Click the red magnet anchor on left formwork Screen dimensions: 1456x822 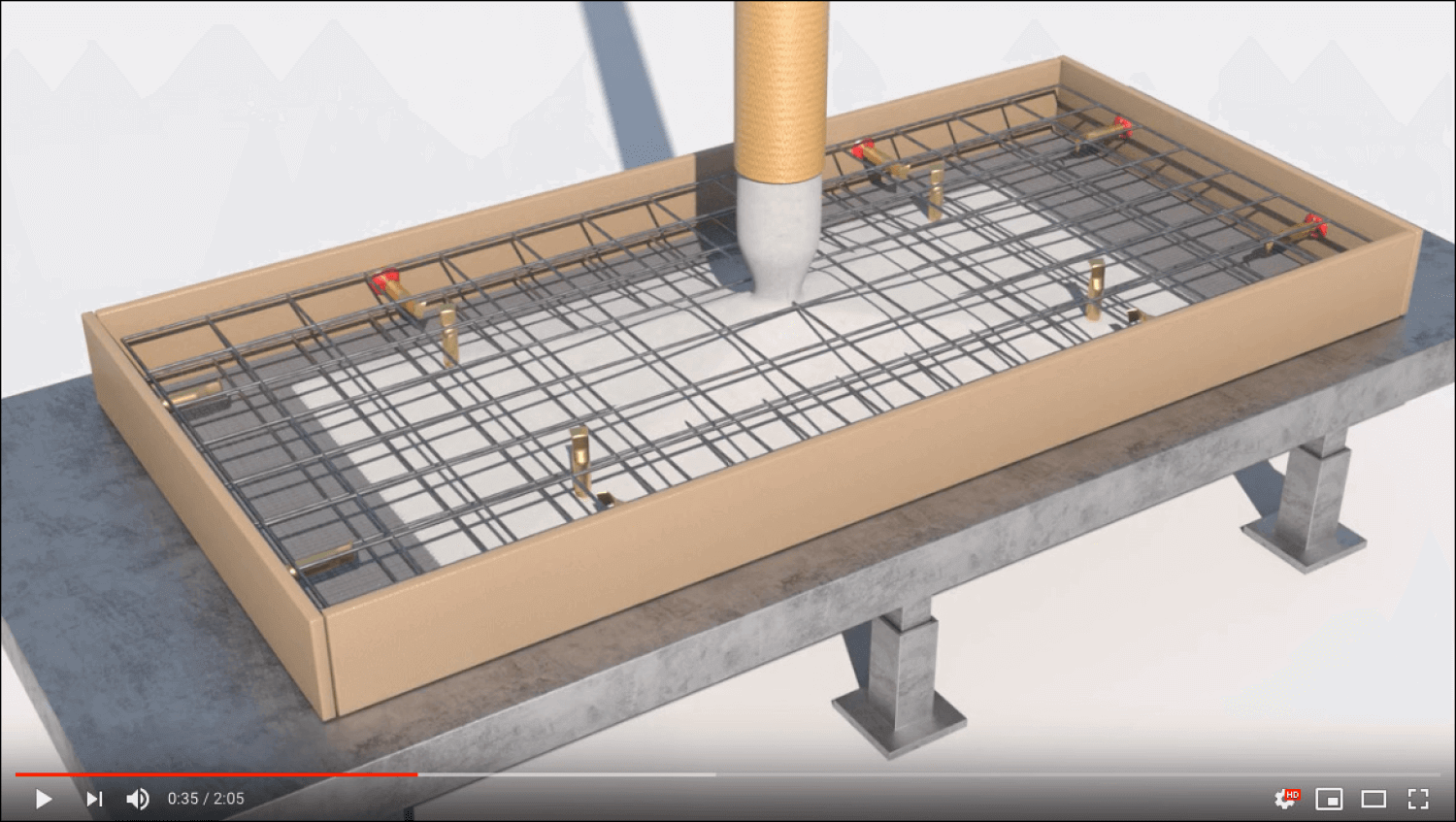385,285
